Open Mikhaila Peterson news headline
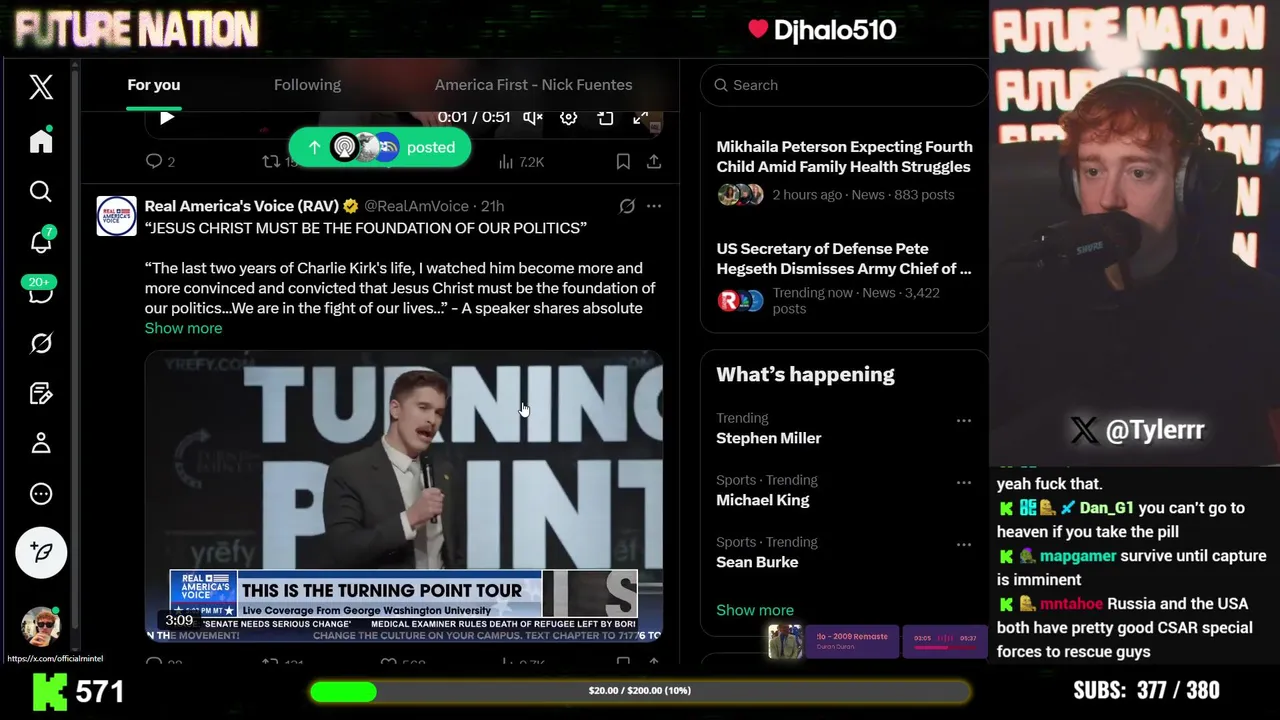Screen dimensions: 1280x720 (844, 157)
